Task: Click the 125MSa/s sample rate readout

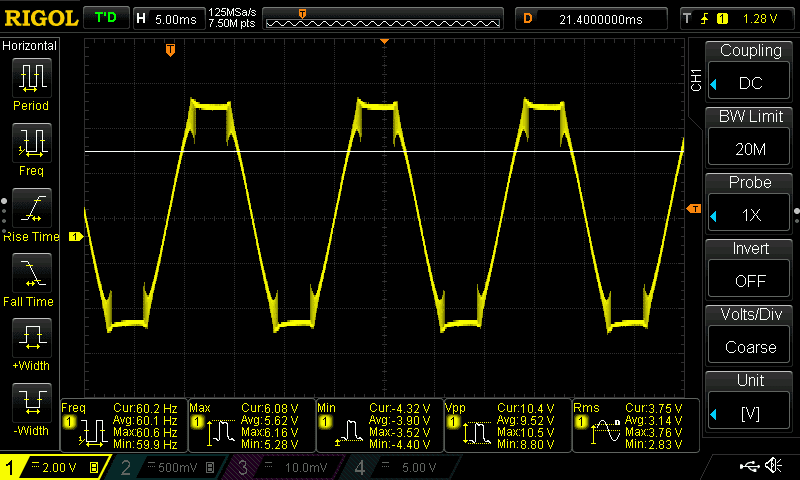Action: pyautogui.click(x=233, y=12)
